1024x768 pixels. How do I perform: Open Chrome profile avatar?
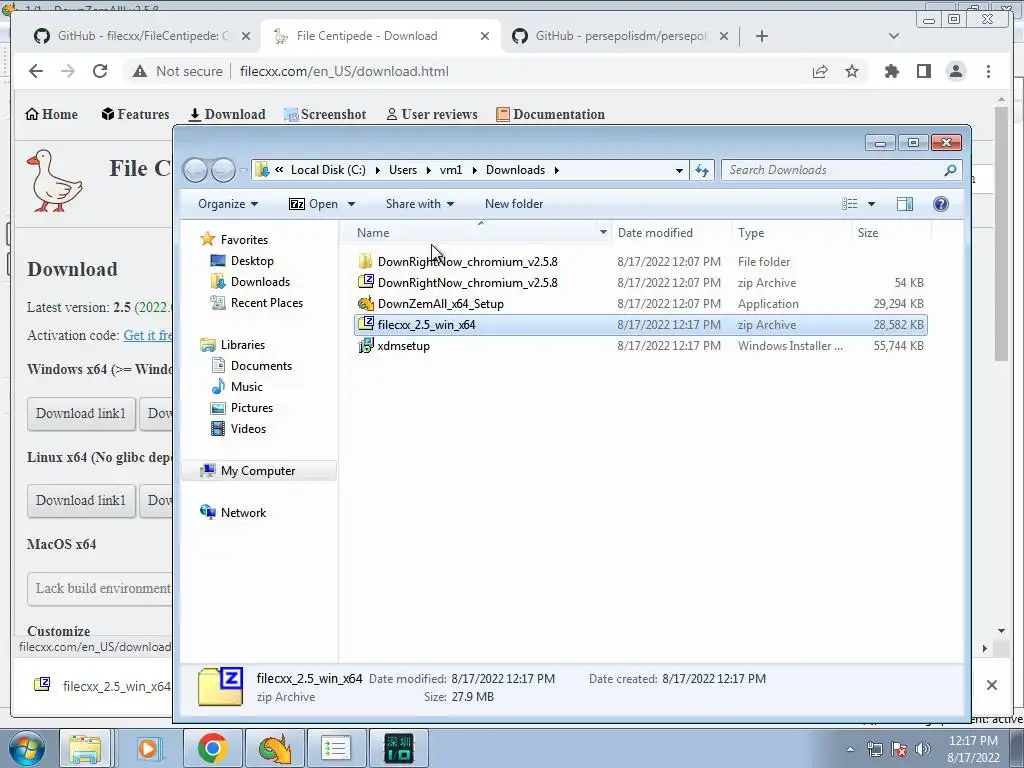click(955, 71)
